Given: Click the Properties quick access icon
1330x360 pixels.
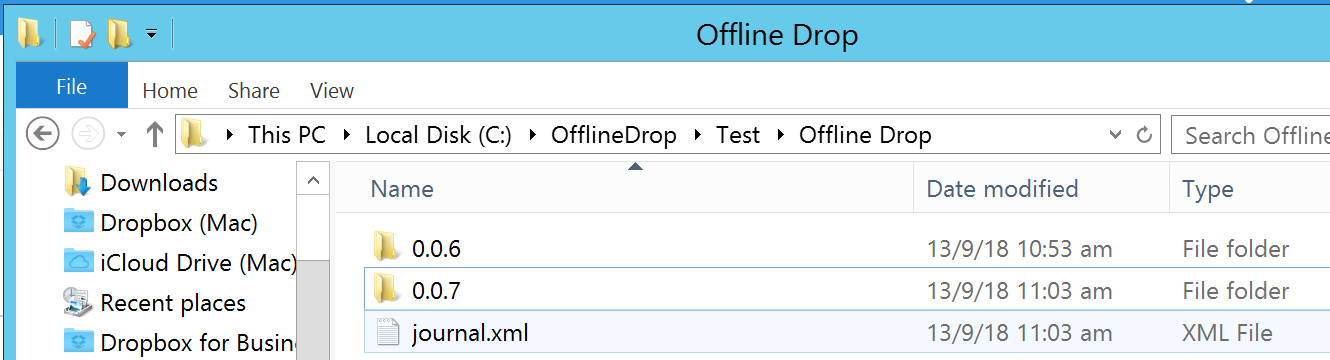Looking at the screenshot, I should [83, 34].
